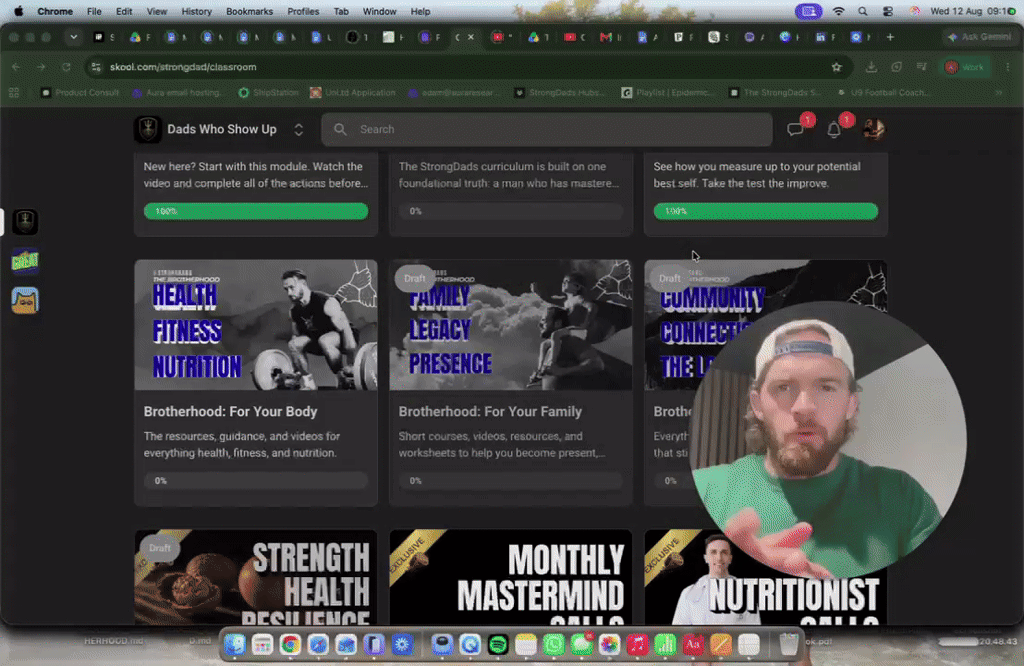1024x666 pixels.
Task: Open Control Center in menu bar
Action: point(888,11)
